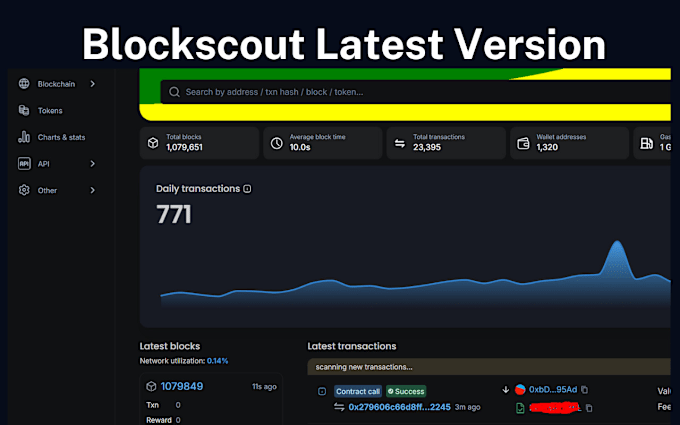Image resolution: width=680 pixels, height=425 pixels.
Task: Click the Txn 0 row in block card
Action: coord(163,405)
